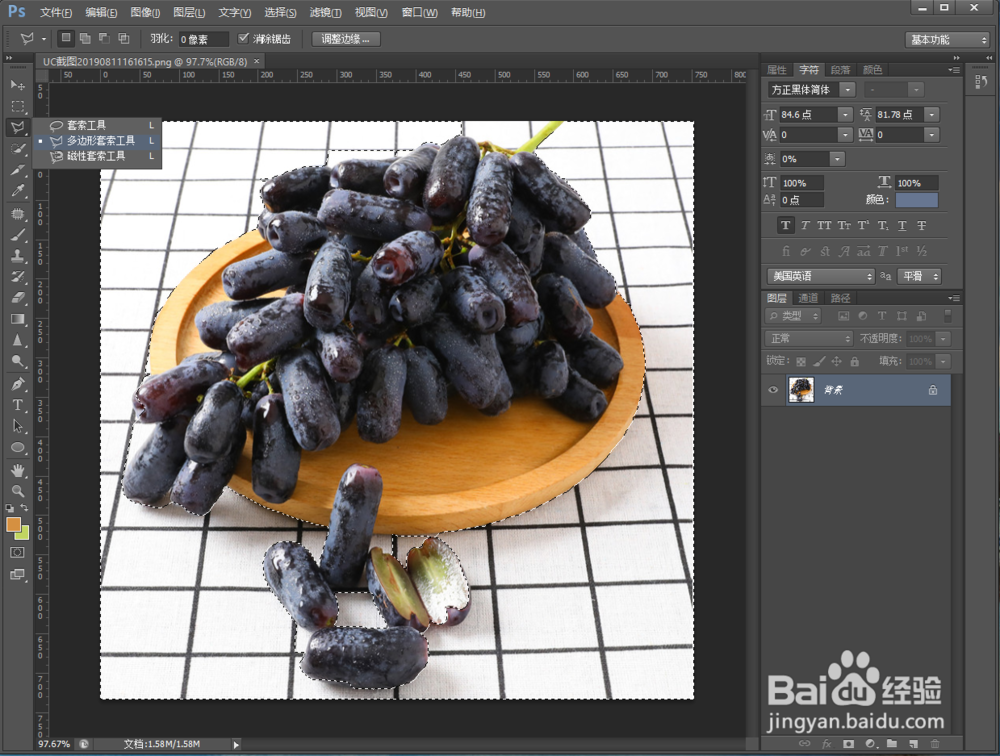
Task: Toggle Faux Bold text style
Action: [786, 225]
